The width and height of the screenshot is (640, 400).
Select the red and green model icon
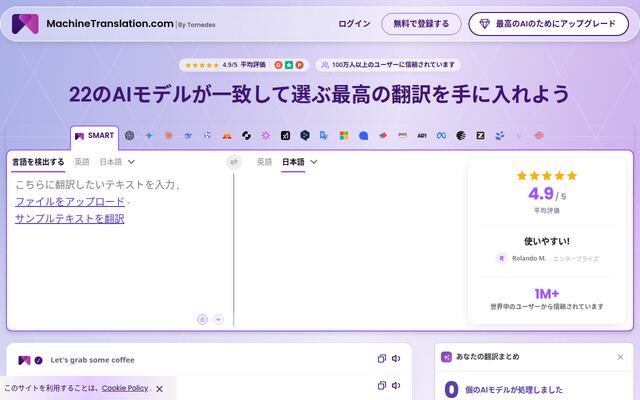[383, 136]
